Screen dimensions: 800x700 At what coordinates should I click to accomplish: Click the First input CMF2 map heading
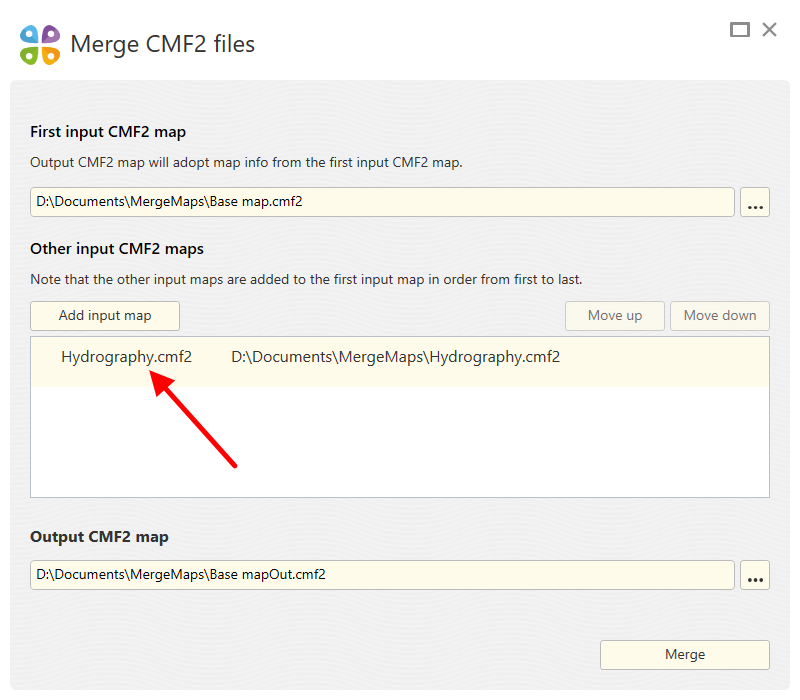point(108,132)
